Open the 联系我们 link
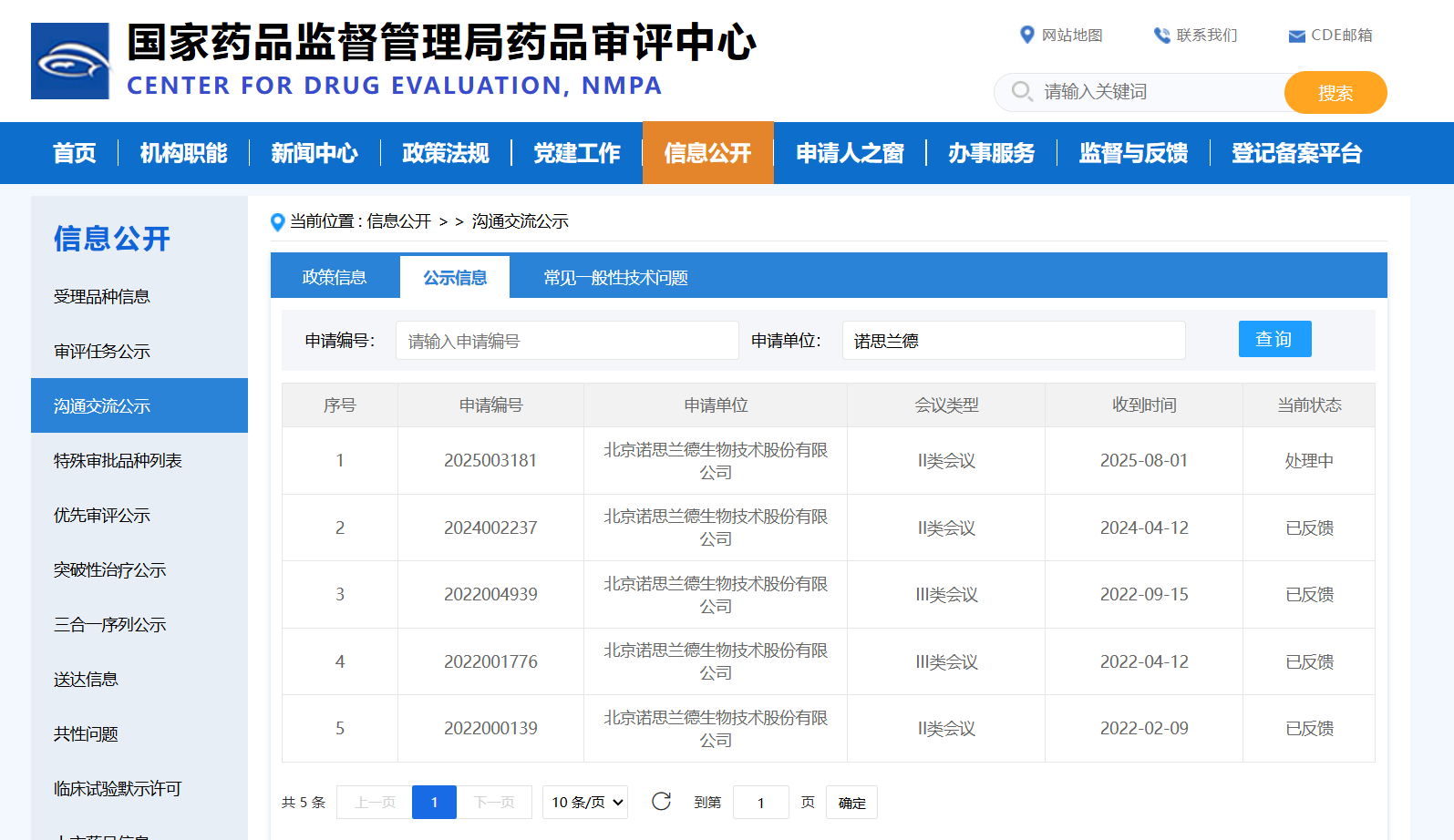The image size is (1454, 840). pyautogui.click(x=1207, y=35)
